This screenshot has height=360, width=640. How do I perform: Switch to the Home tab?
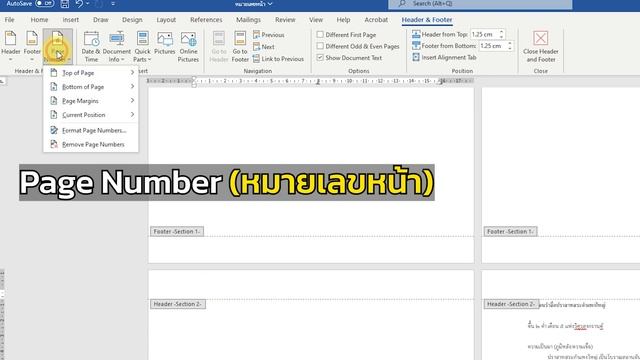(x=39, y=20)
